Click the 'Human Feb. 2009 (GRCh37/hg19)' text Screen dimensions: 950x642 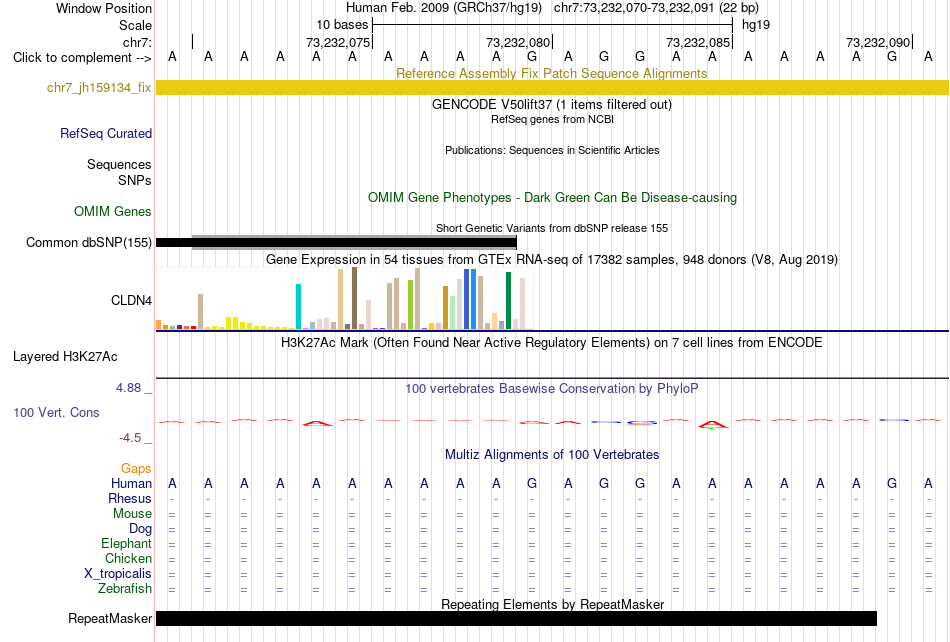point(443,8)
